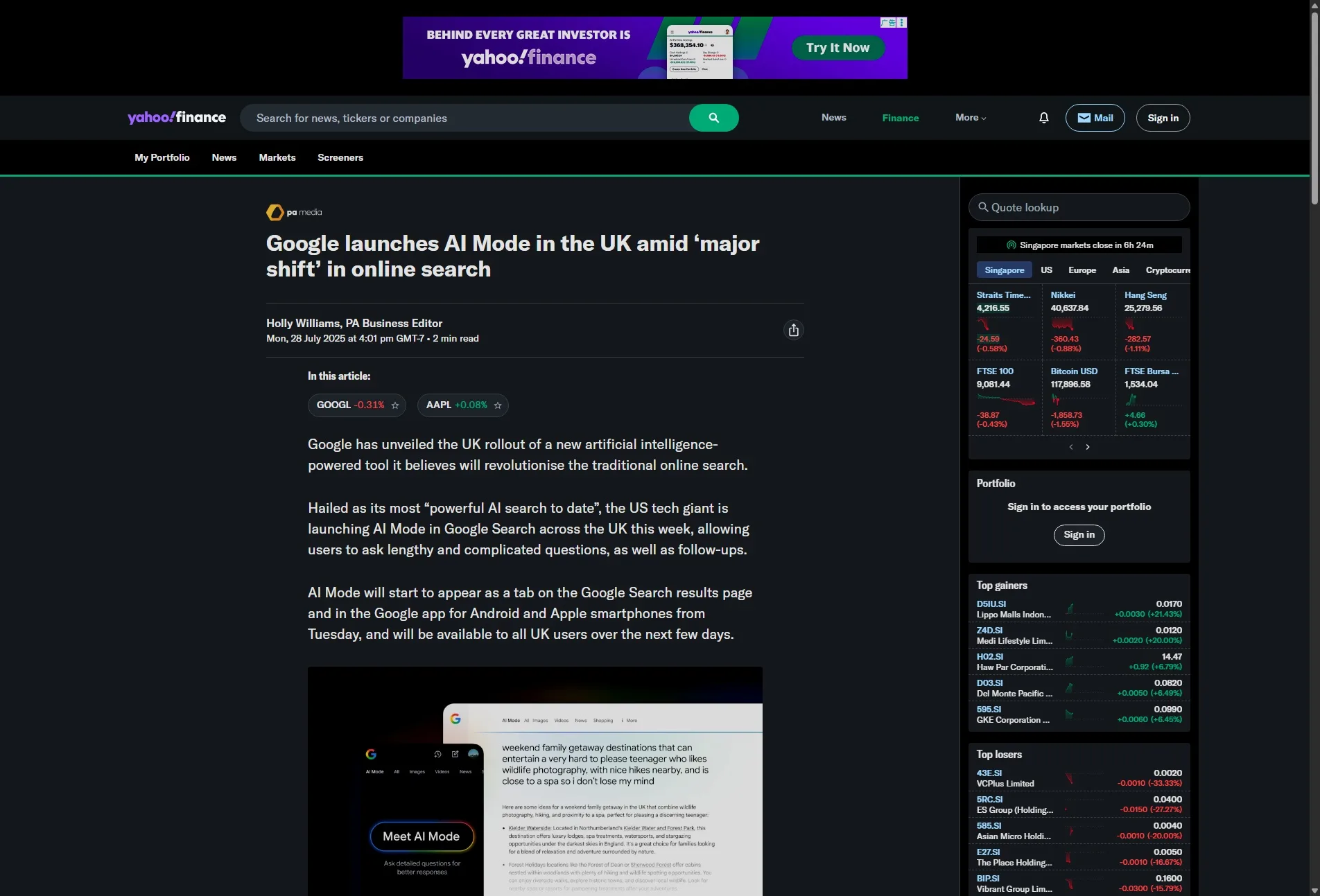Click Sign in under Portfolio
This screenshot has width=1320, height=896.
tap(1079, 535)
